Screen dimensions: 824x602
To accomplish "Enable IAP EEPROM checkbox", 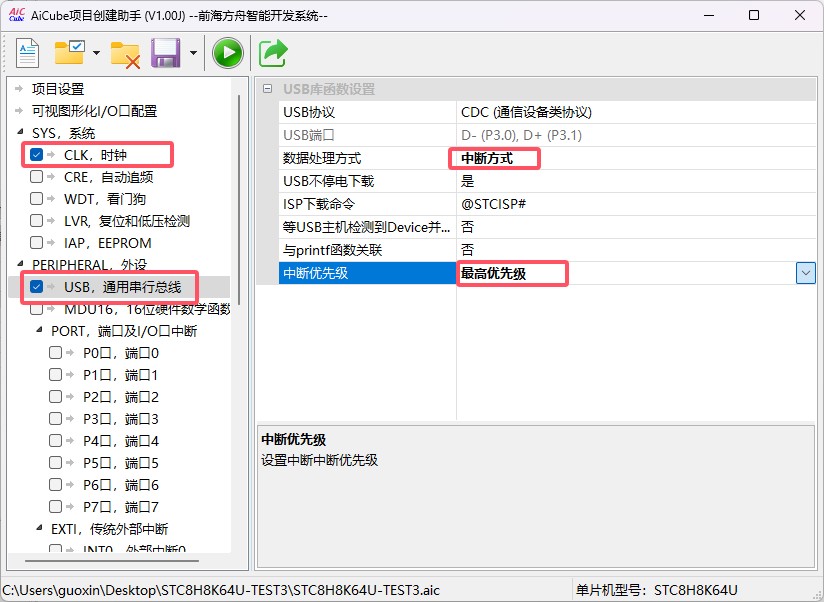I will click(36, 243).
